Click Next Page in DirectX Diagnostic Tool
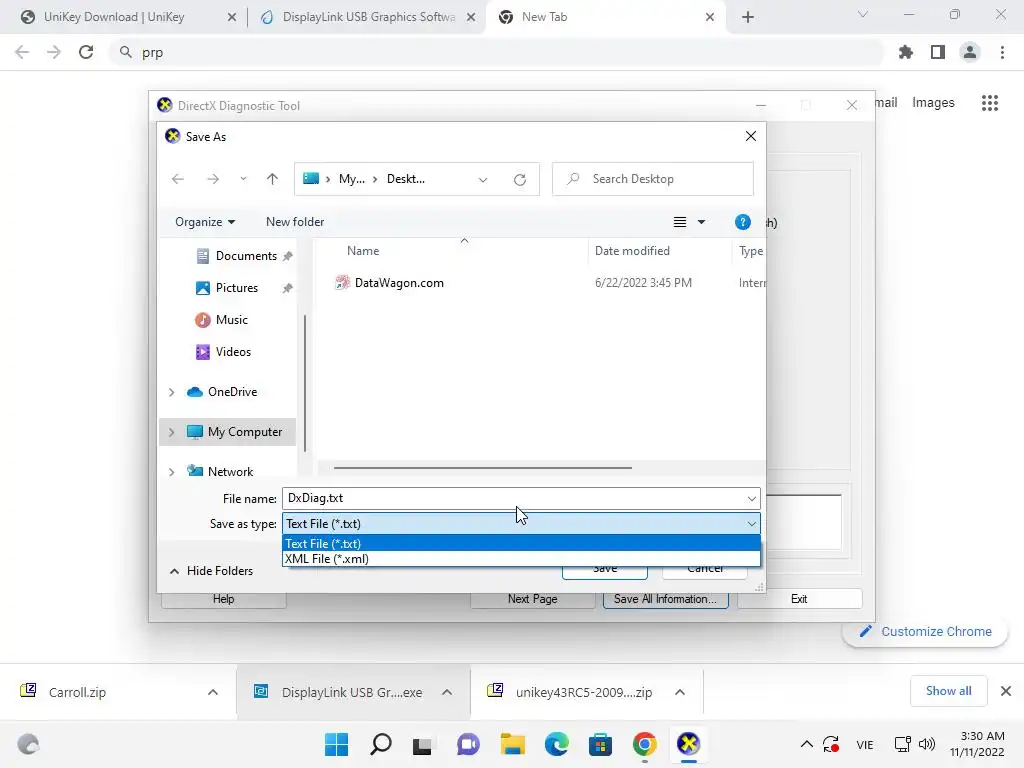Image resolution: width=1024 pixels, height=768 pixels. click(x=532, y=599)
